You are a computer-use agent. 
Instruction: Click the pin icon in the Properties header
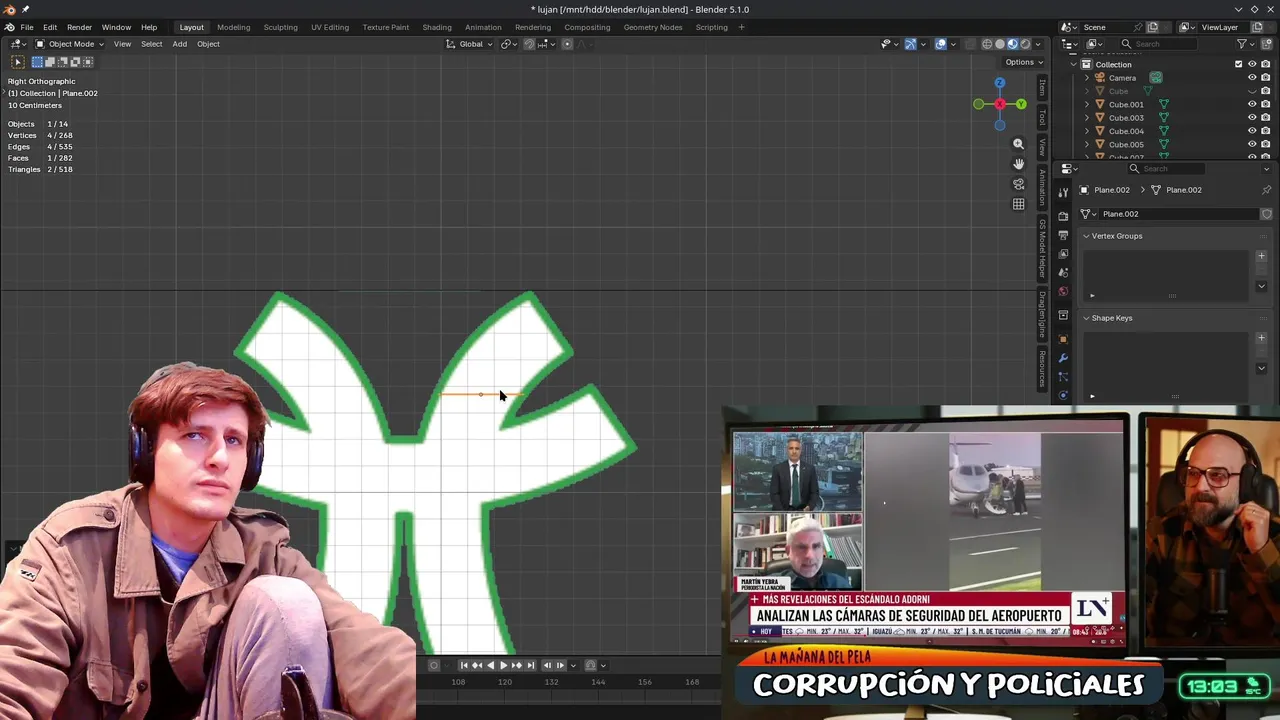point(1266,190)
